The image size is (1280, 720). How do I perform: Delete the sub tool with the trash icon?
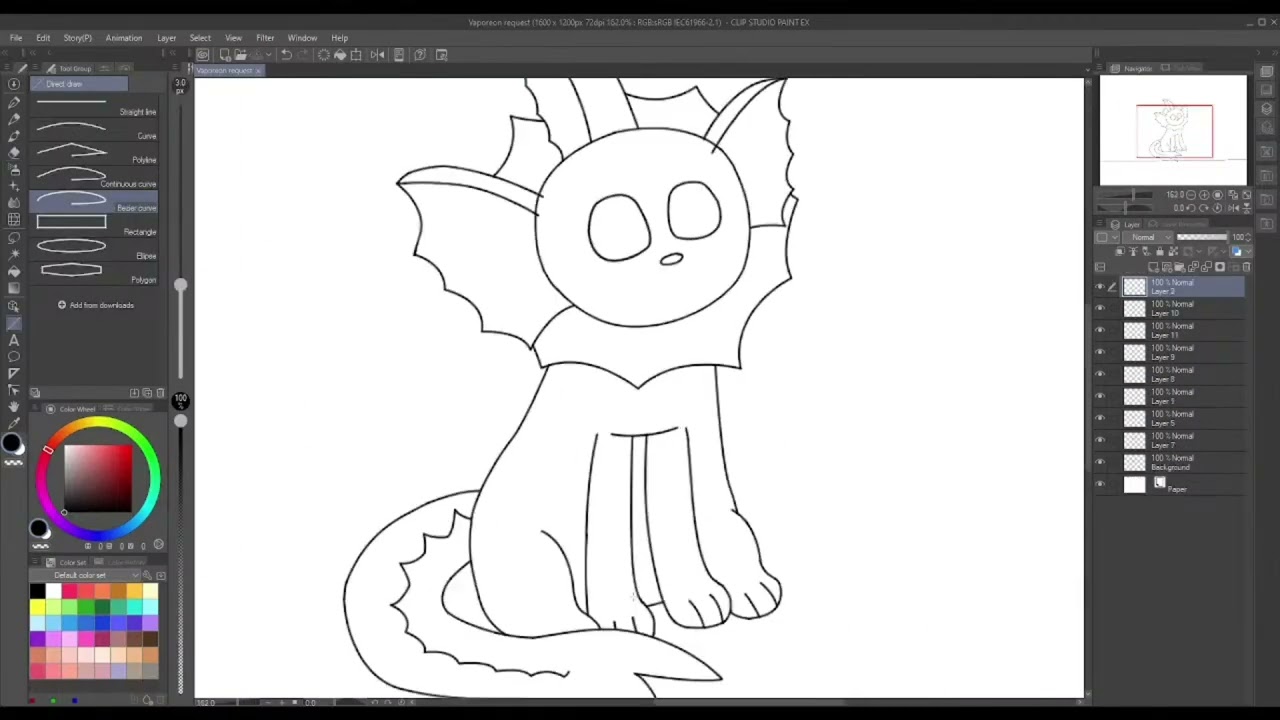click(x=160, y=393)
